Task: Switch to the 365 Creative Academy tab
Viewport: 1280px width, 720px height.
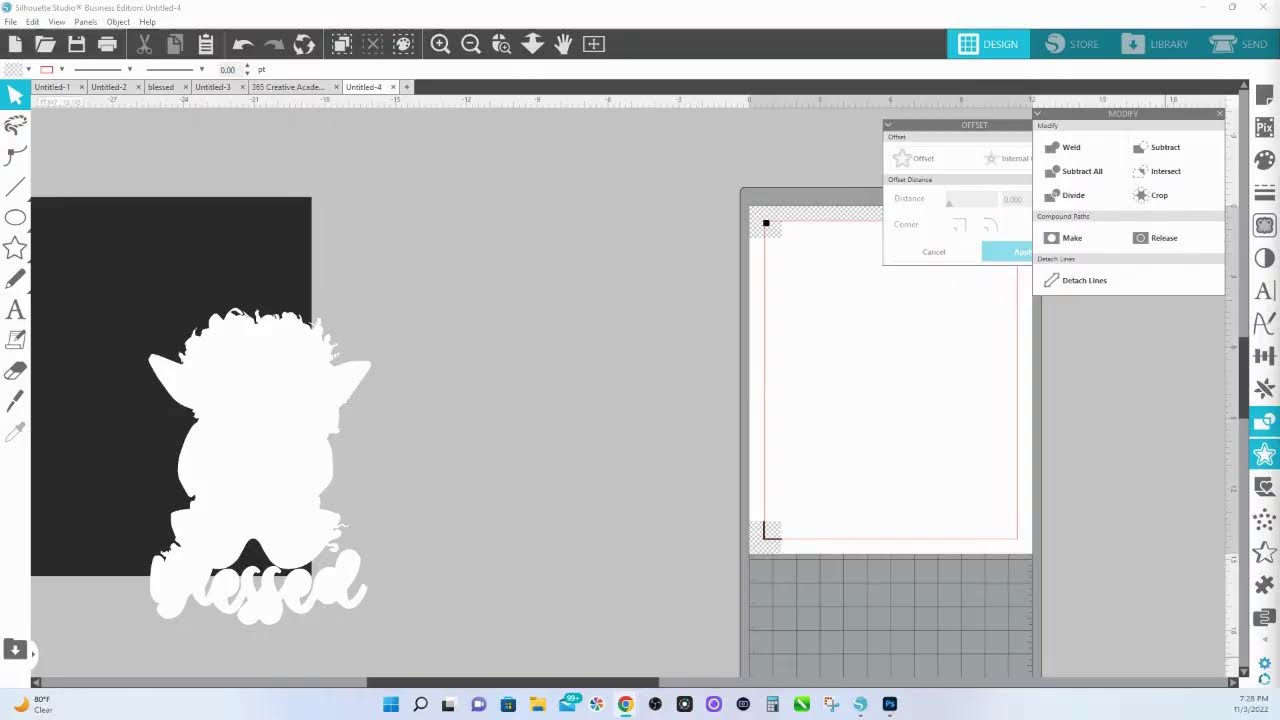Action: pos(288,87)
